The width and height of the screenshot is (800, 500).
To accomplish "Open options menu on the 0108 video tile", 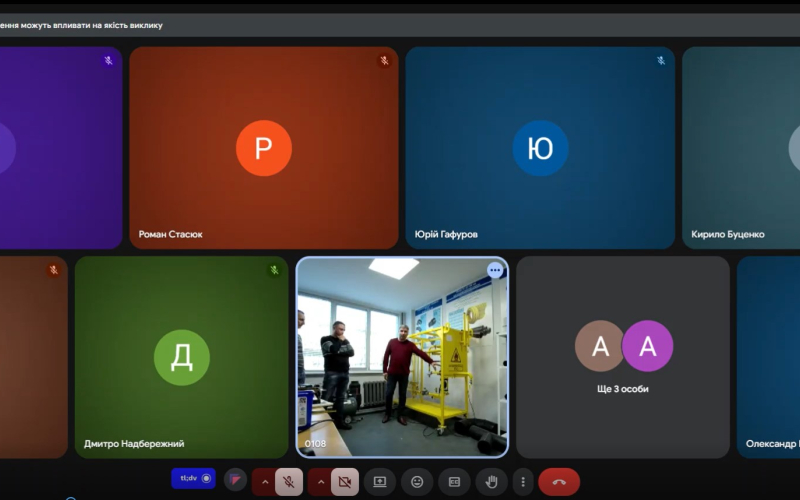I will pyautogui.click(x=495, y=270).
